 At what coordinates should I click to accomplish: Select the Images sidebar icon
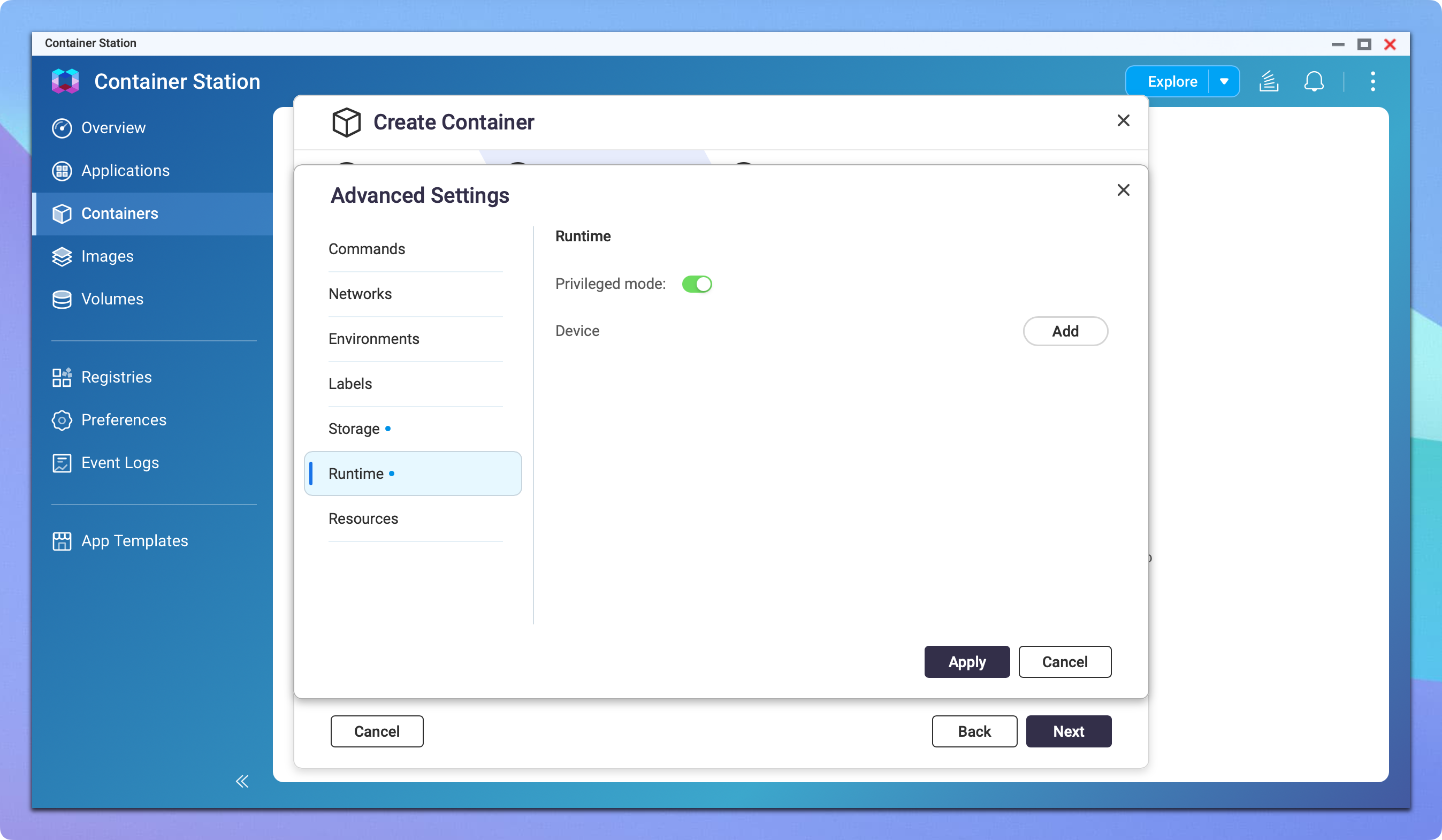(63, 256)
